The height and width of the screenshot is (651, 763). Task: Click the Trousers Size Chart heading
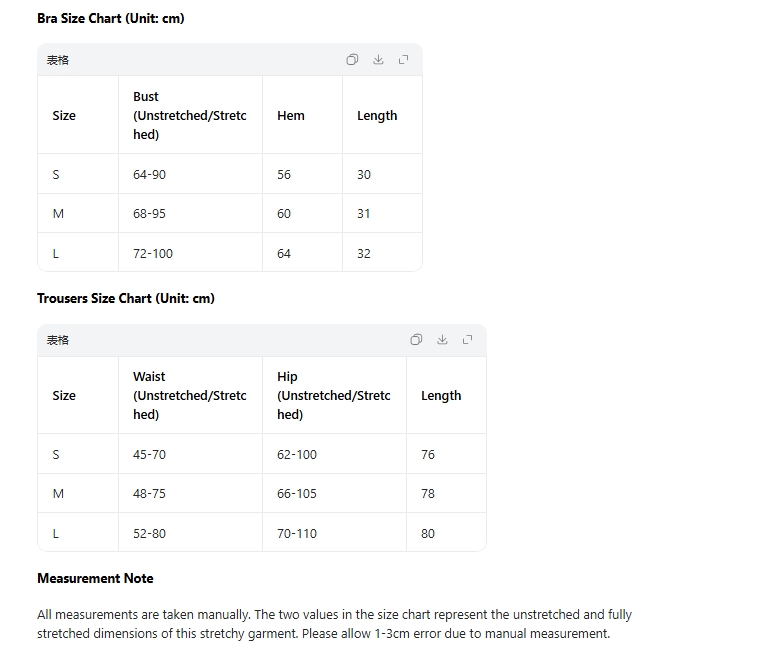(126, 298)
